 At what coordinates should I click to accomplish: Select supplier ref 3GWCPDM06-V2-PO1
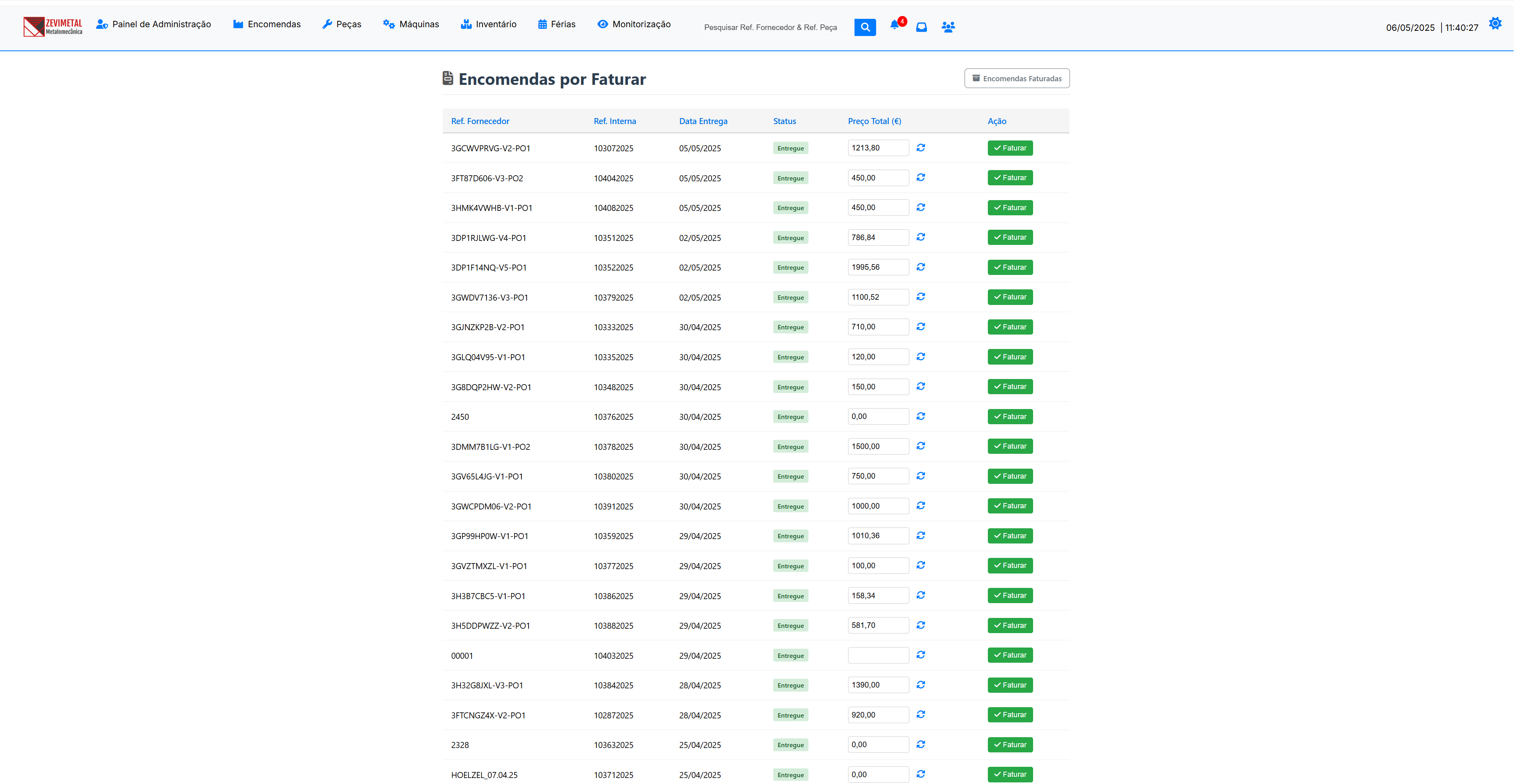[x=491, y=506]
